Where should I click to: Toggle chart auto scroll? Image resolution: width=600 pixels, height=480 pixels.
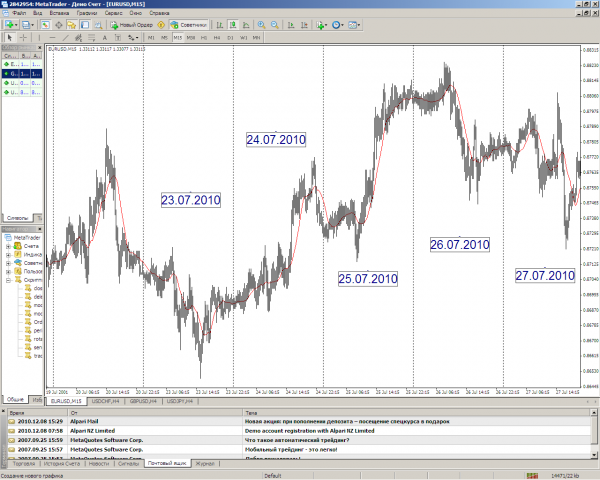pyautogui.click(x=291, y=25)
